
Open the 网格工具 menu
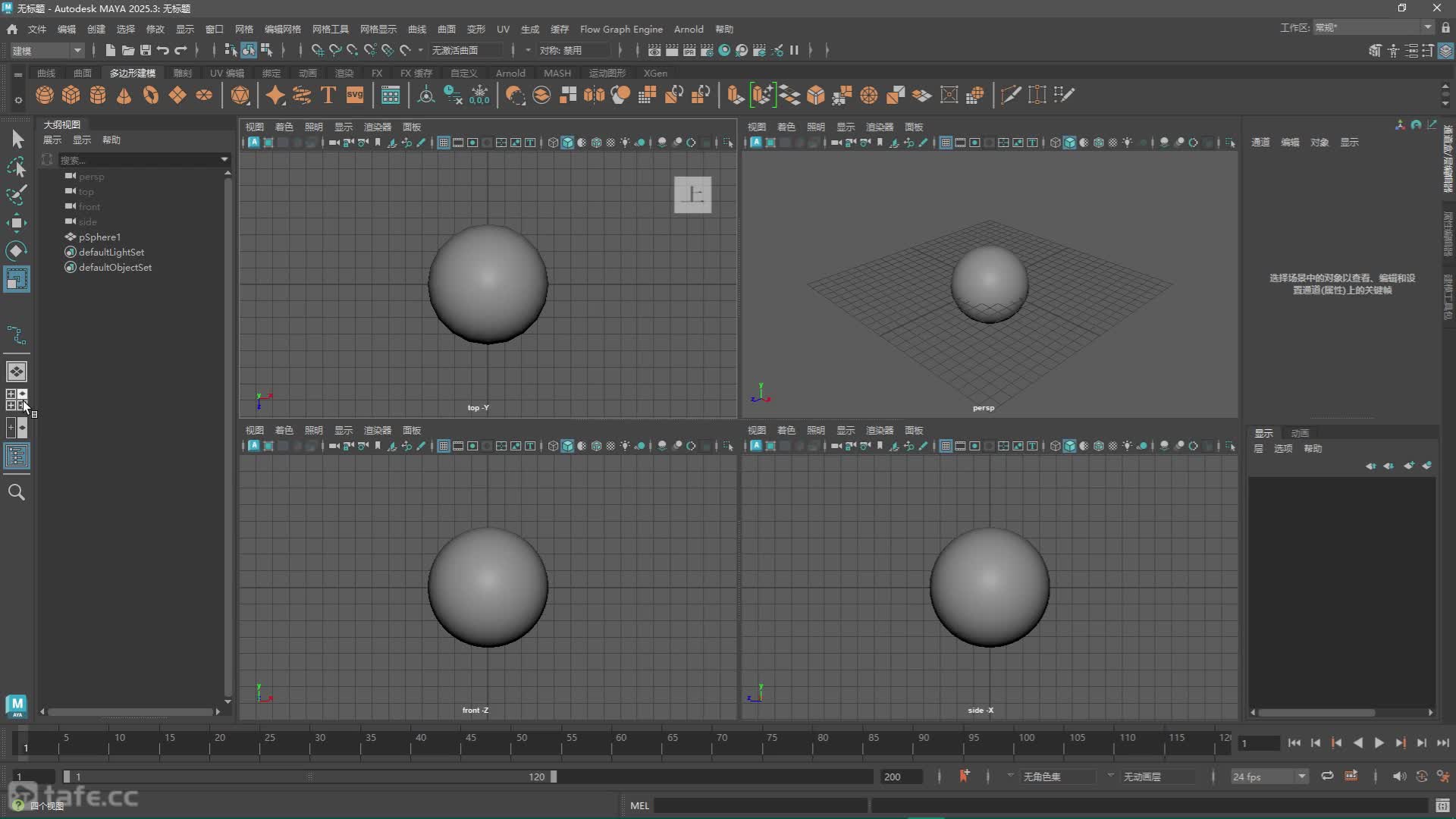coord(330,29)
